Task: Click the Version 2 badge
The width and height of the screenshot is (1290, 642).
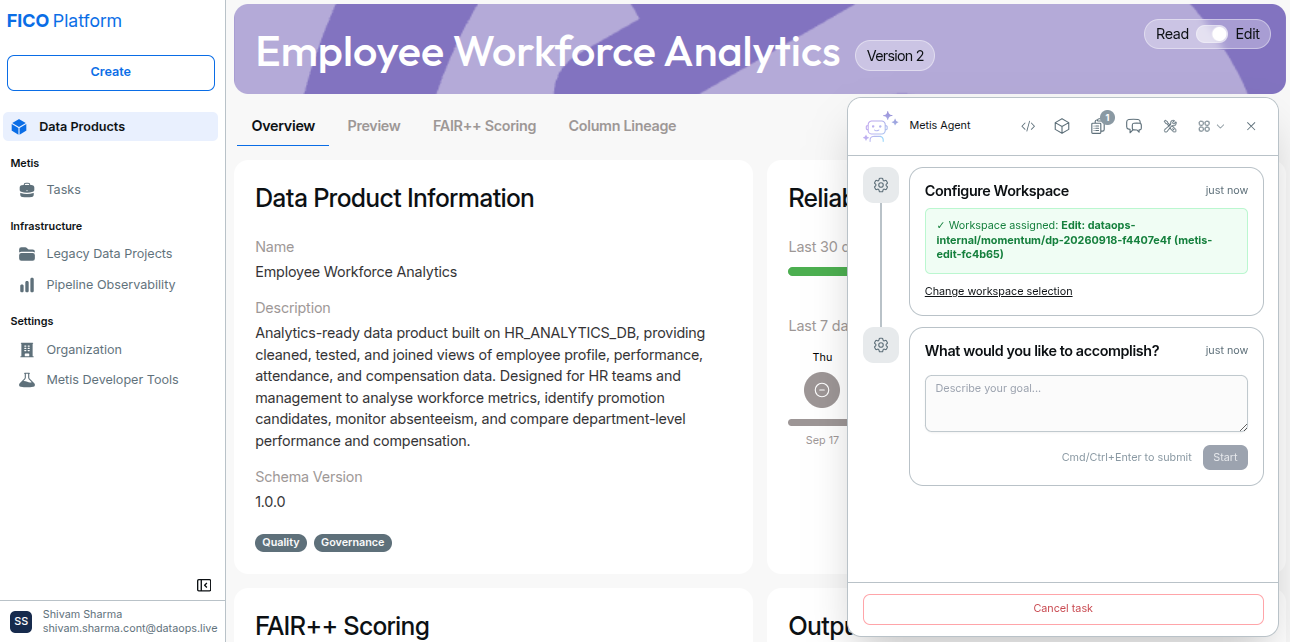Action: click(895, 56)
